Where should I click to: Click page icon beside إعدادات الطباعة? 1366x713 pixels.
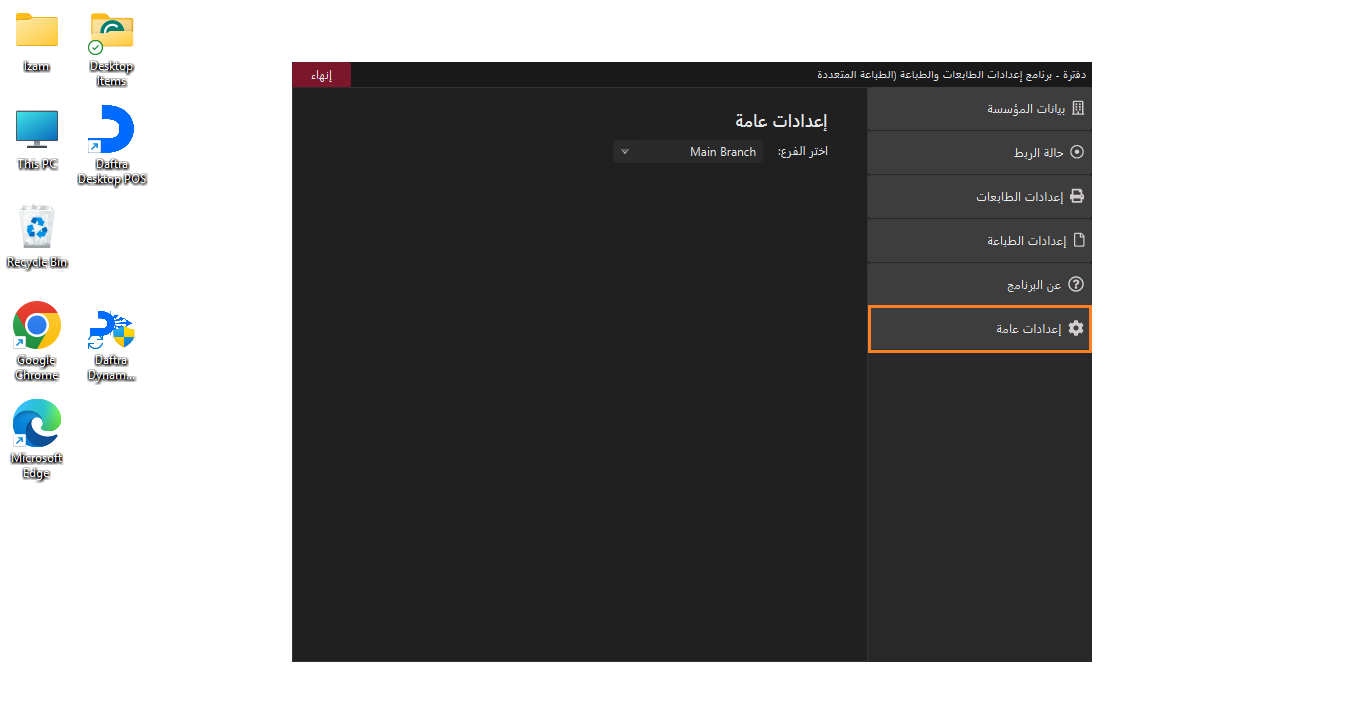coord(1078,240)
